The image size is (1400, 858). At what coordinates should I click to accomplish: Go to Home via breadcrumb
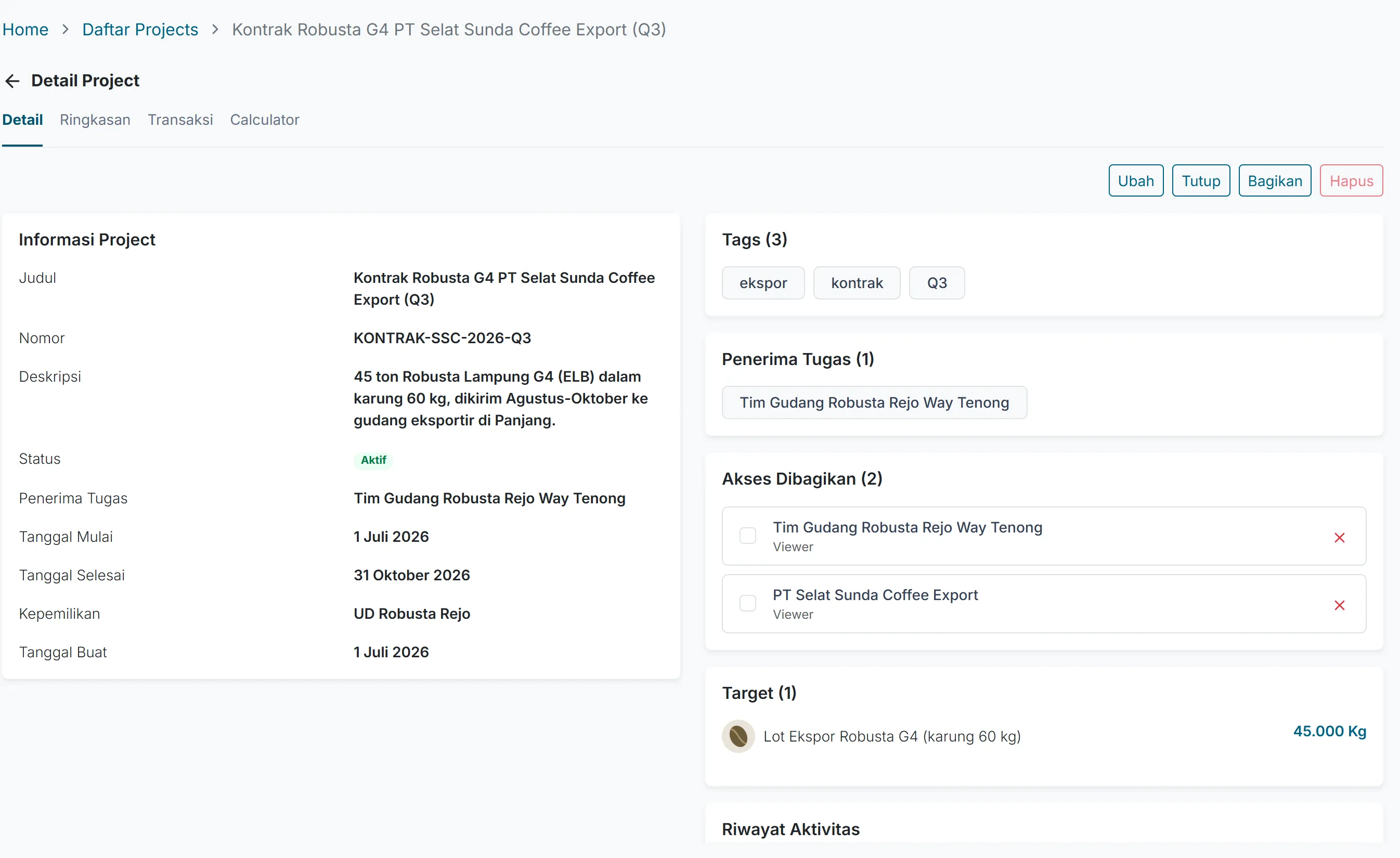pos(25,29)
